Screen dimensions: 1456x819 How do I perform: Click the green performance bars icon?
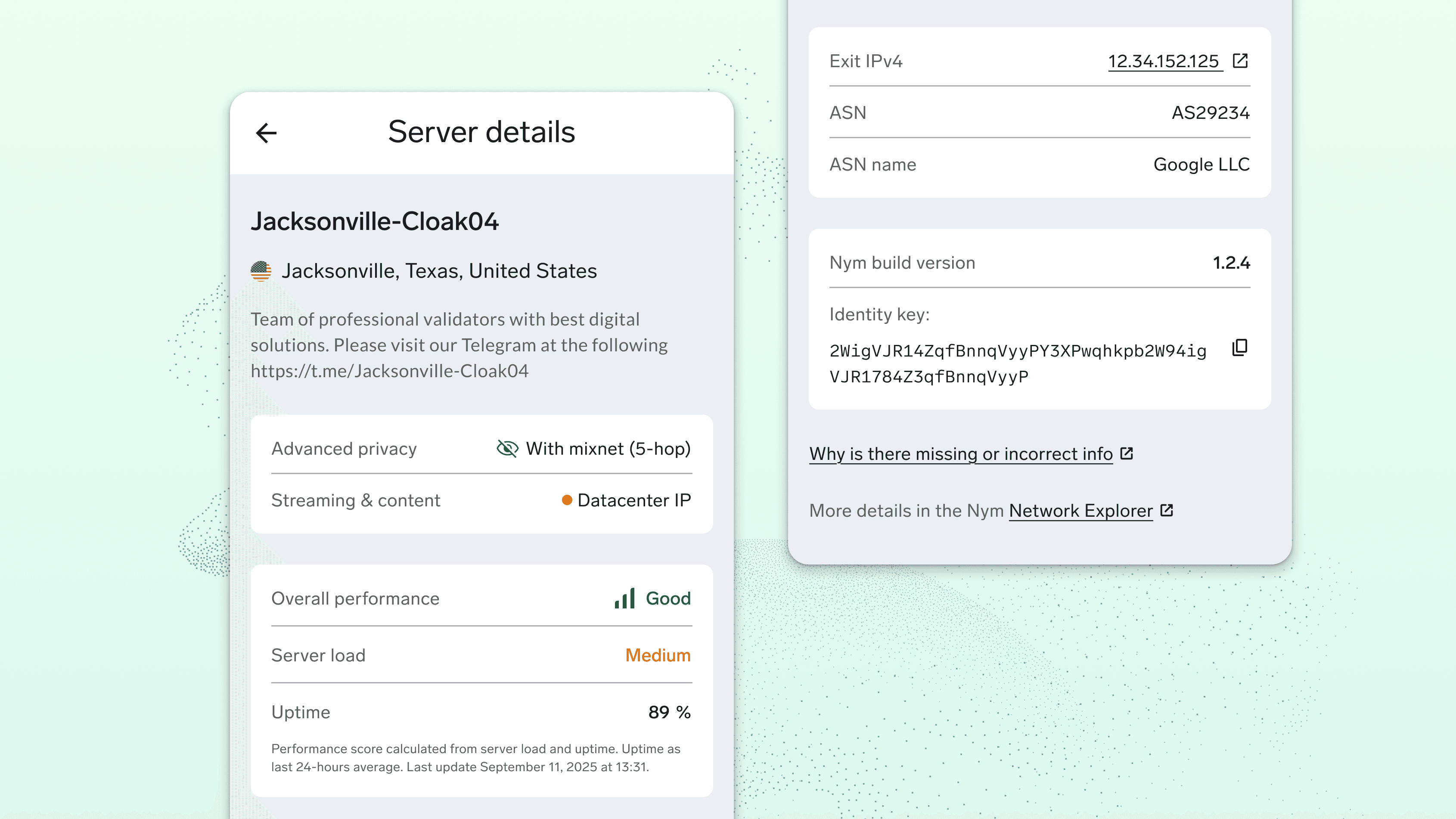(624, 599)
